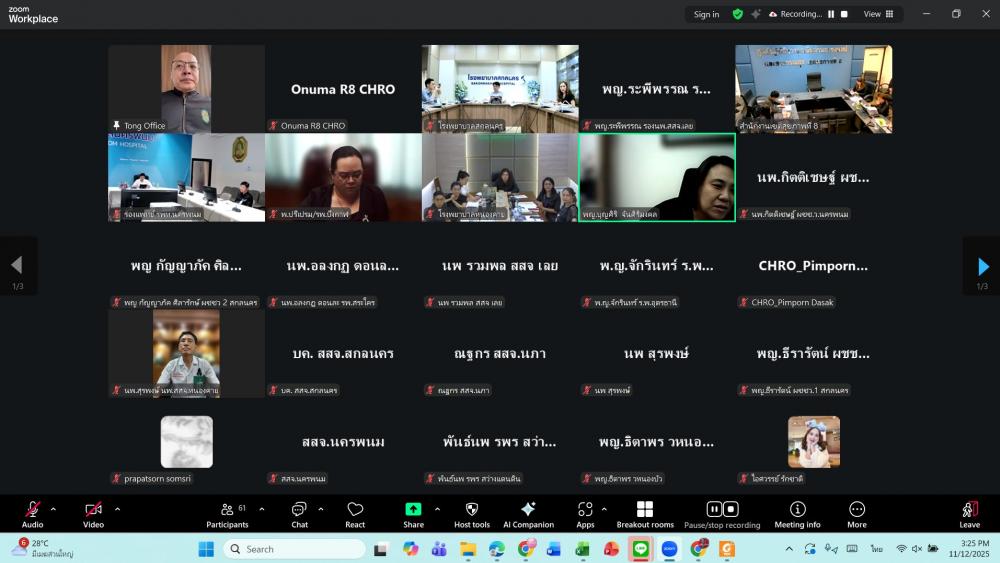Open the Chat panel

click(x=299, y=512)
